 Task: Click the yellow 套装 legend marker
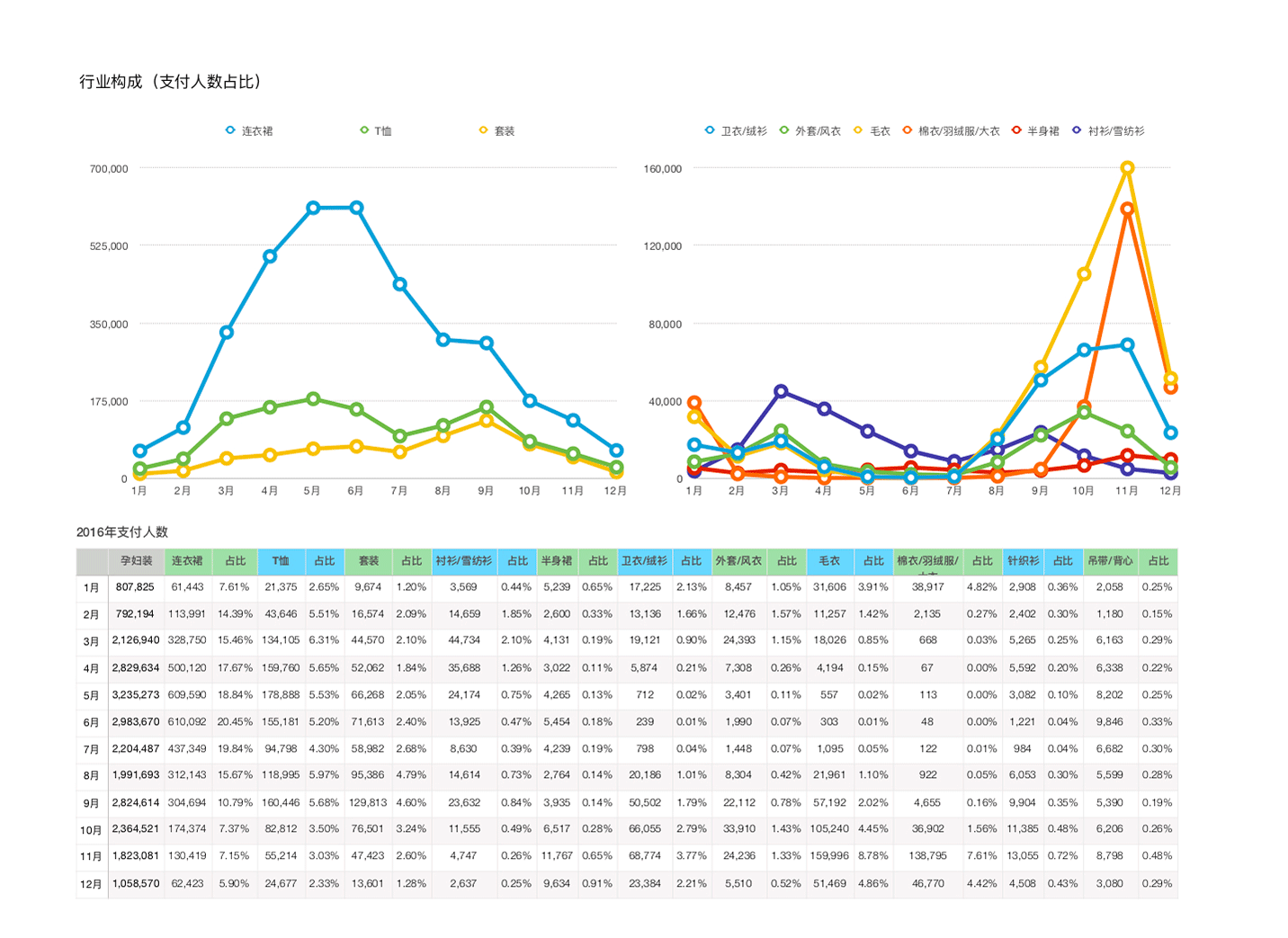coord(484,130)
